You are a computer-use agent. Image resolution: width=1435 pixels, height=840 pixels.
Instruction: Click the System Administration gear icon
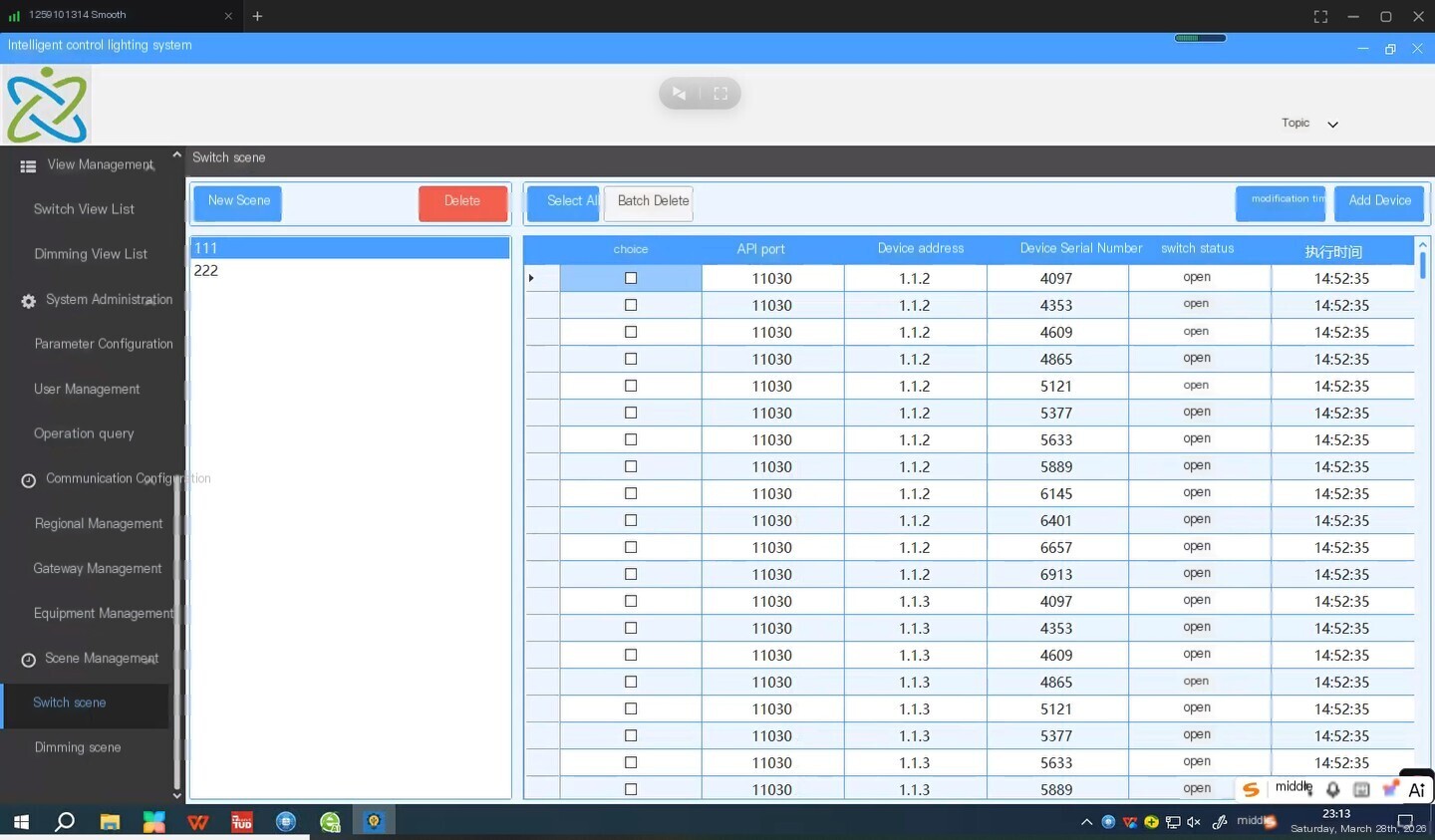28,301
